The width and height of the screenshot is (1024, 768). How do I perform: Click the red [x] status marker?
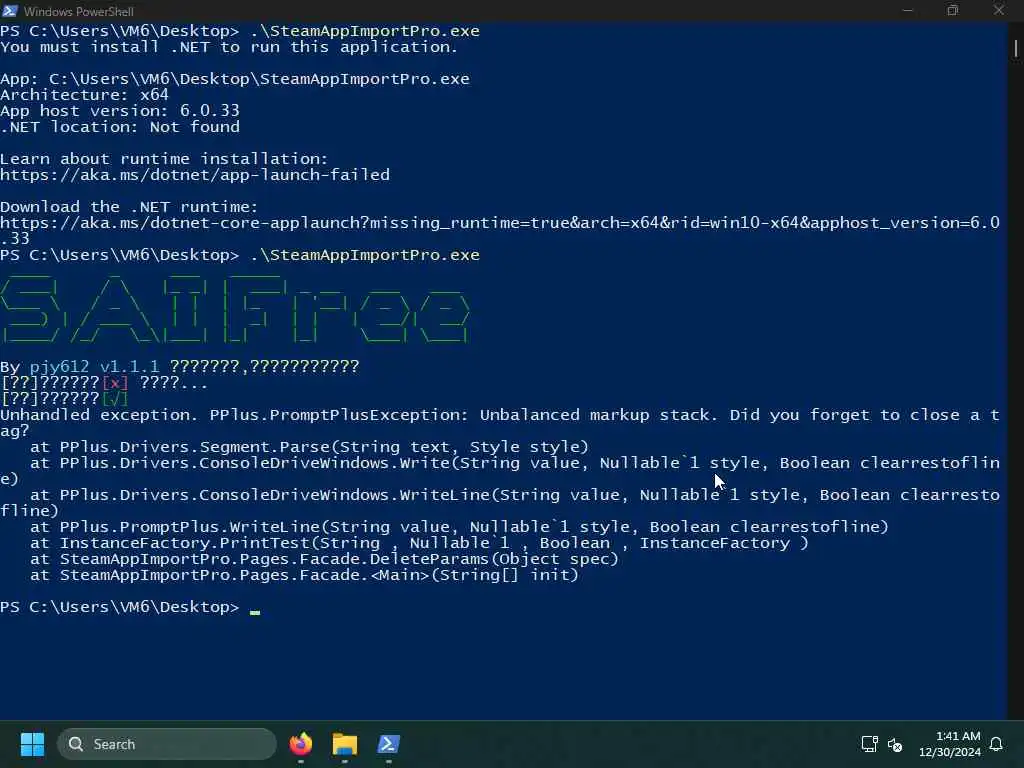coord(115,383)
